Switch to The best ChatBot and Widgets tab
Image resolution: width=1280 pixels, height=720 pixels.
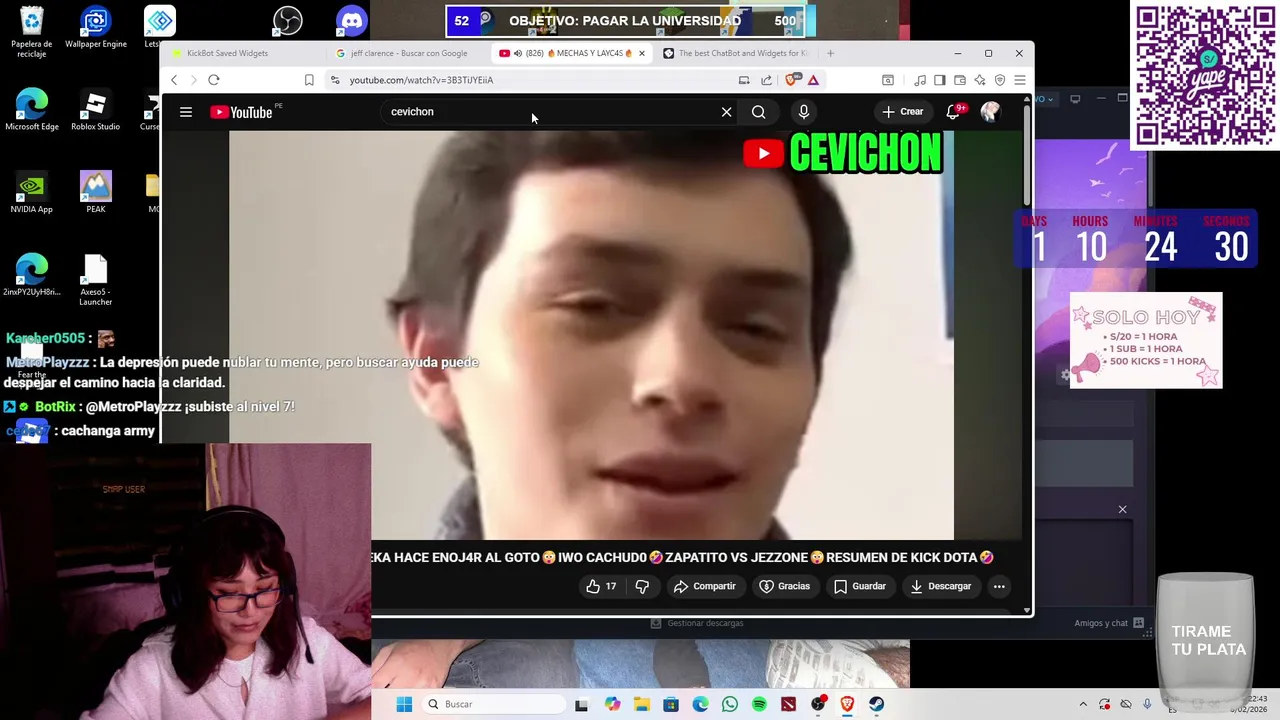(742, 53)
